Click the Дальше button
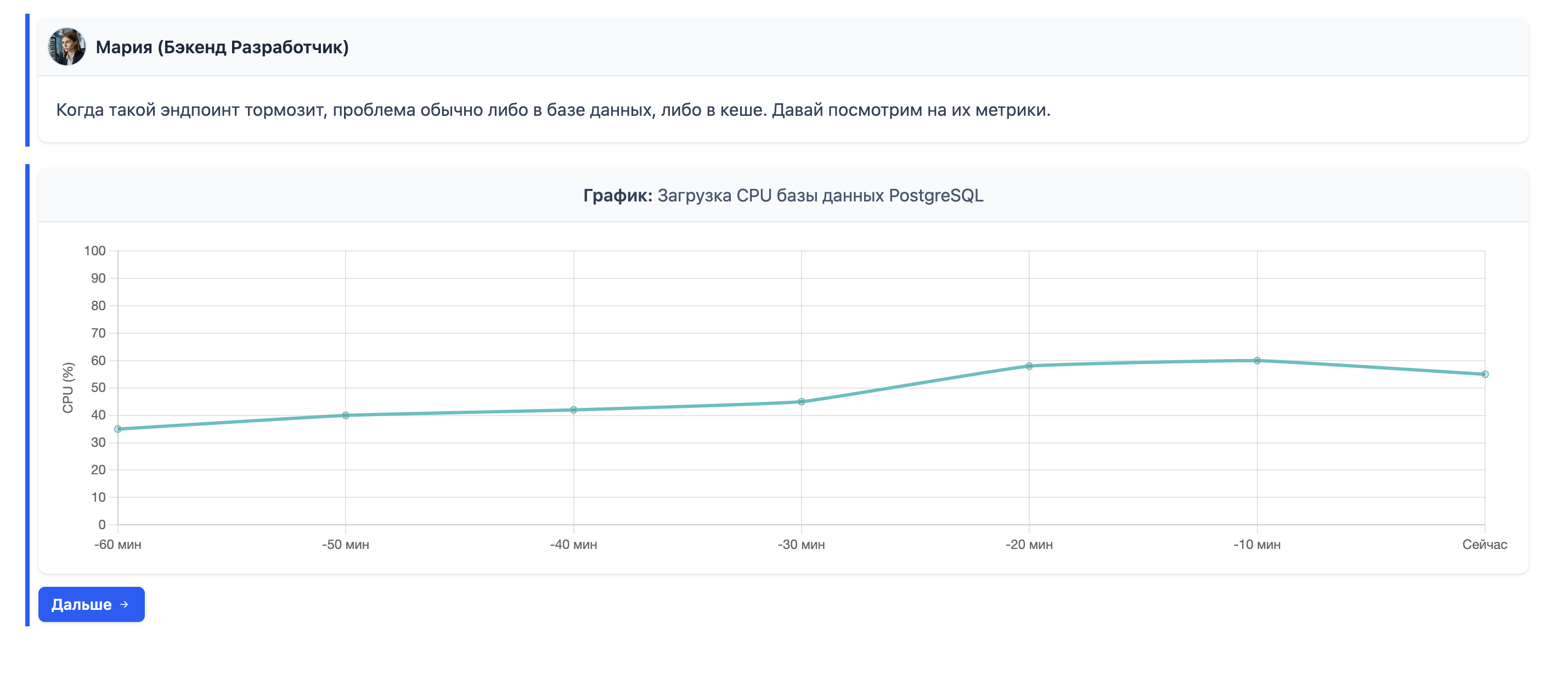 [x=91, y=604]
